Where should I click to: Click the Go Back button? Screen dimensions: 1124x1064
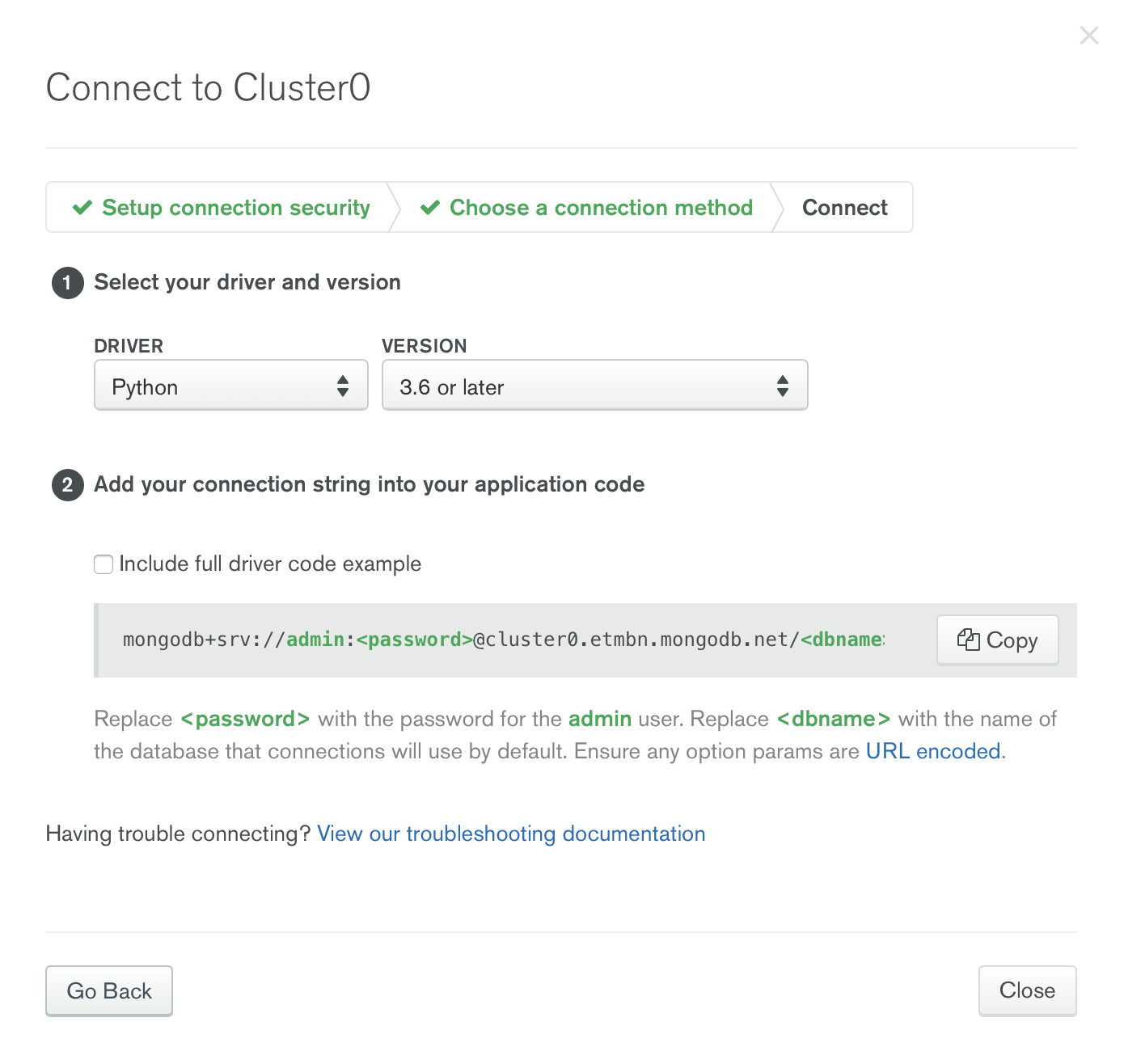pos(109,990)
